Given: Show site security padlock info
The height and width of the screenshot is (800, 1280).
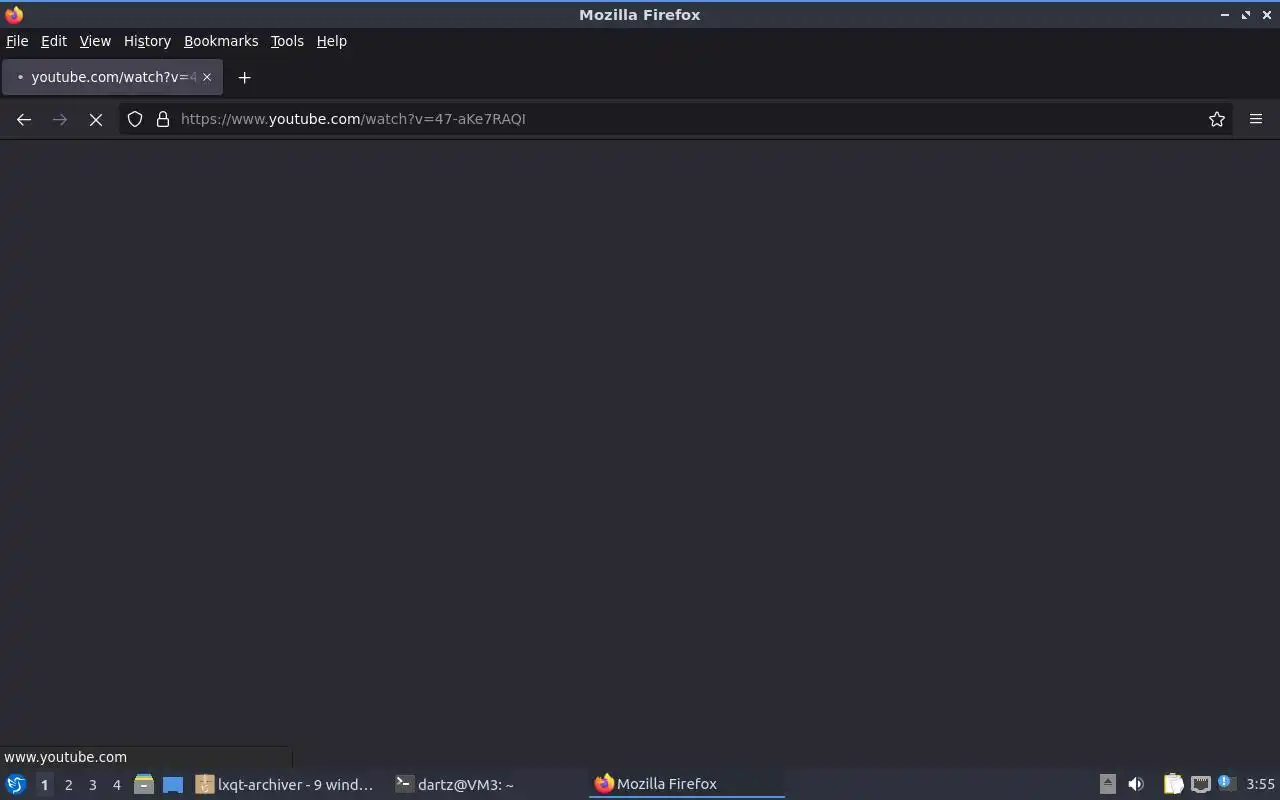Looking at the screenshot, I should tap(163, 119).
